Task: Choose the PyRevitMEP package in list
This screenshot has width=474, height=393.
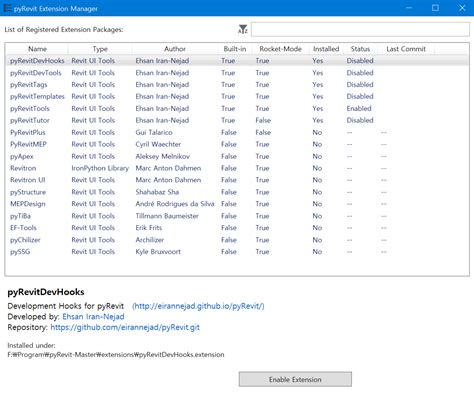Action: pos(237,144)
